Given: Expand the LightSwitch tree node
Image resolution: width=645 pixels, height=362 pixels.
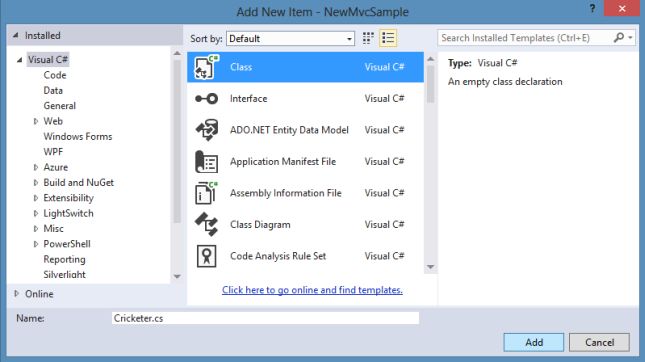Looking at the screenshot, I should click(36, 213).
